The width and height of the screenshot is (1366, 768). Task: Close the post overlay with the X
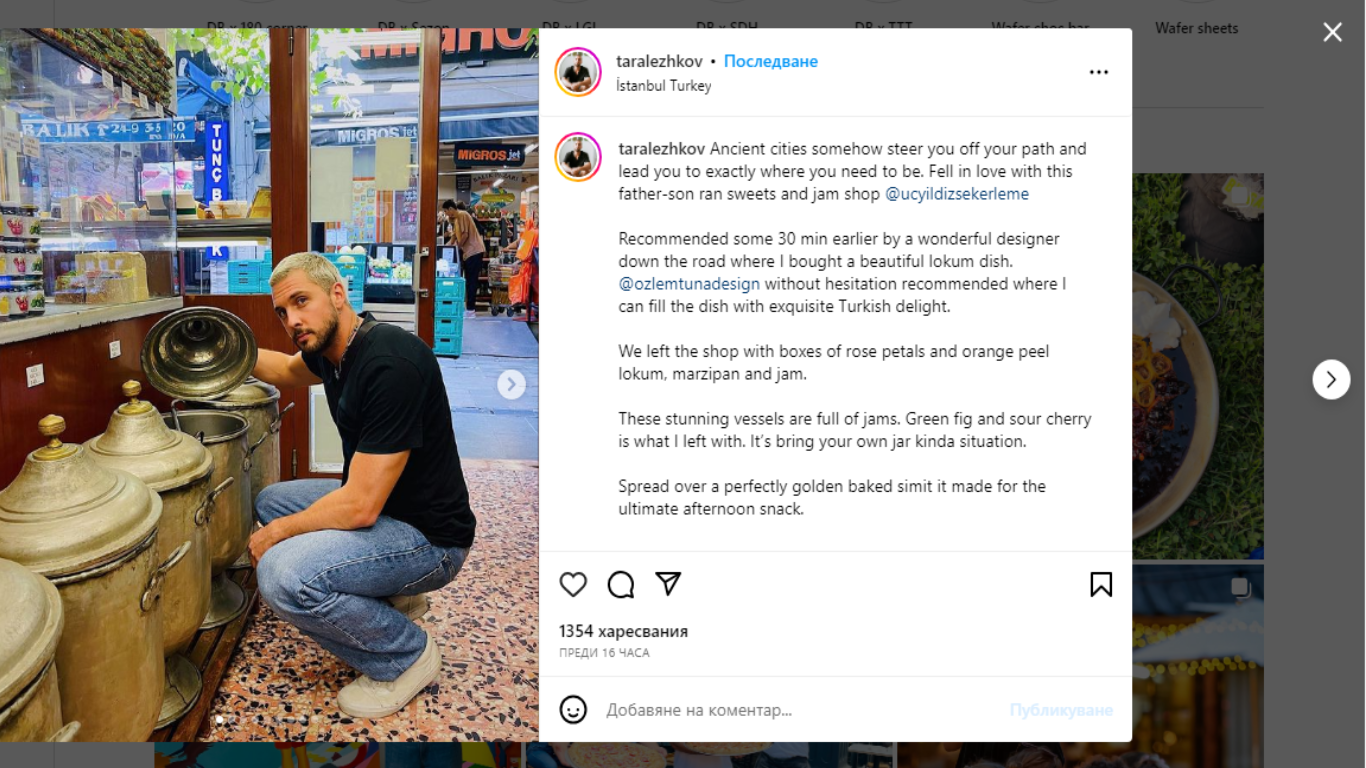click(1333, 32)
